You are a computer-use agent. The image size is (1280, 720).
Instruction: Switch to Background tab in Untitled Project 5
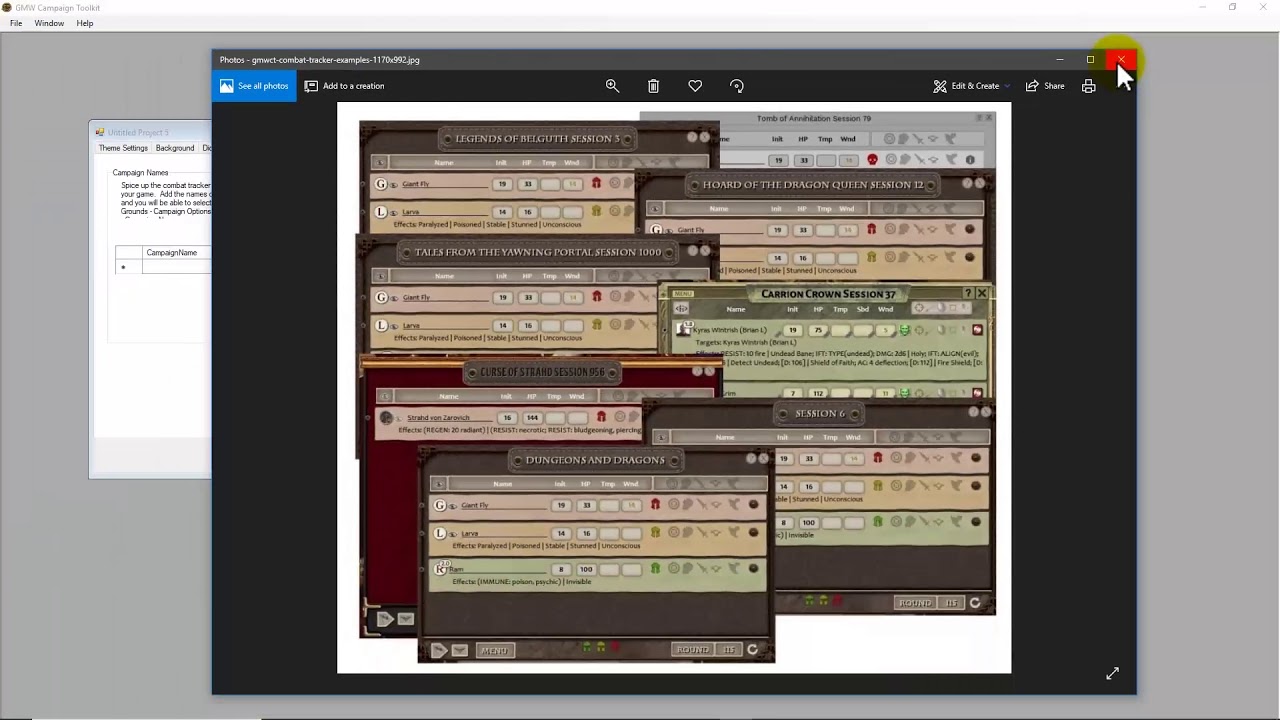175,148
